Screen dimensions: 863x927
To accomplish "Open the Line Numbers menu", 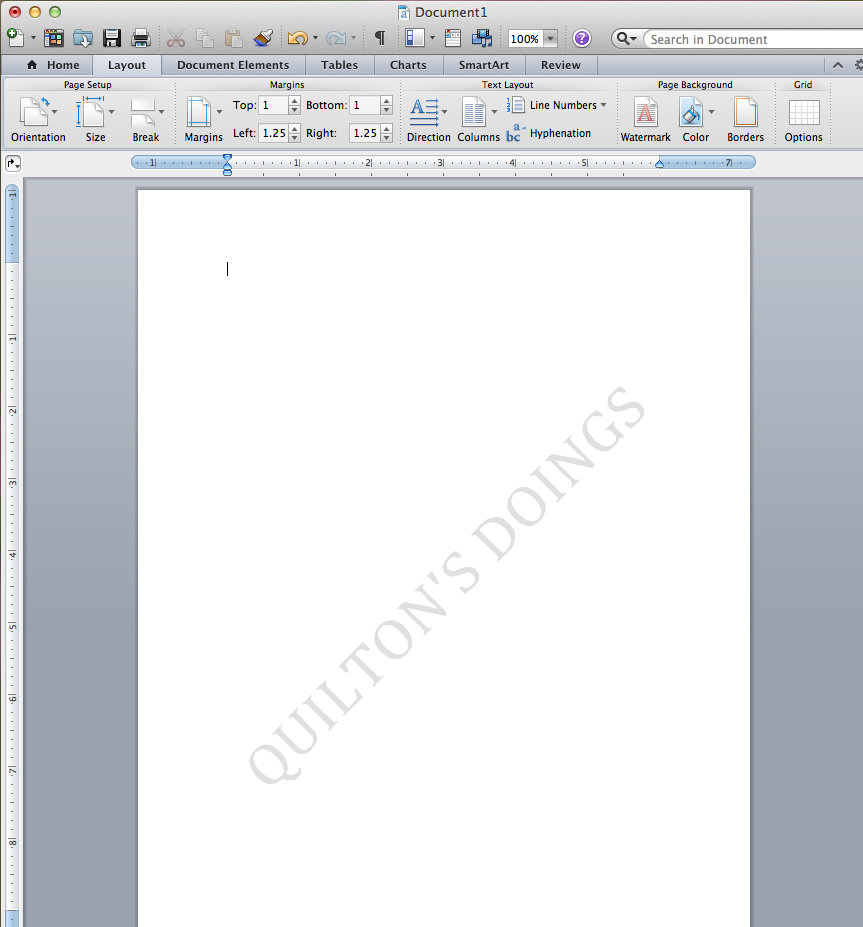I will click(x=556, y=105).
